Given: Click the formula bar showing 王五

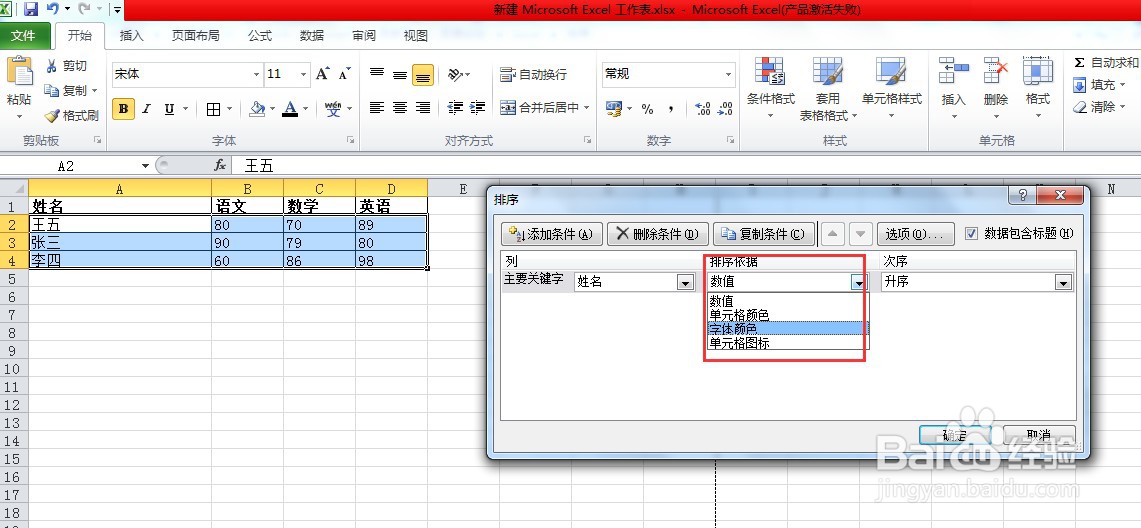Looking at the screenshot, I should click(684, 166).
